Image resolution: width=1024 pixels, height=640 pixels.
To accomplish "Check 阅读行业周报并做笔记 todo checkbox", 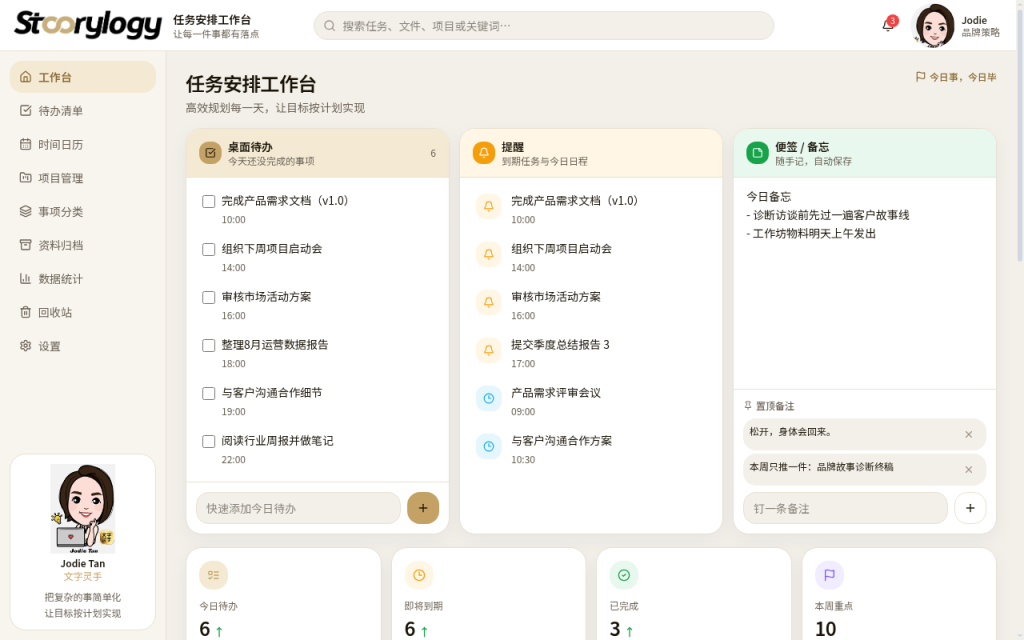I will [208, 441].
